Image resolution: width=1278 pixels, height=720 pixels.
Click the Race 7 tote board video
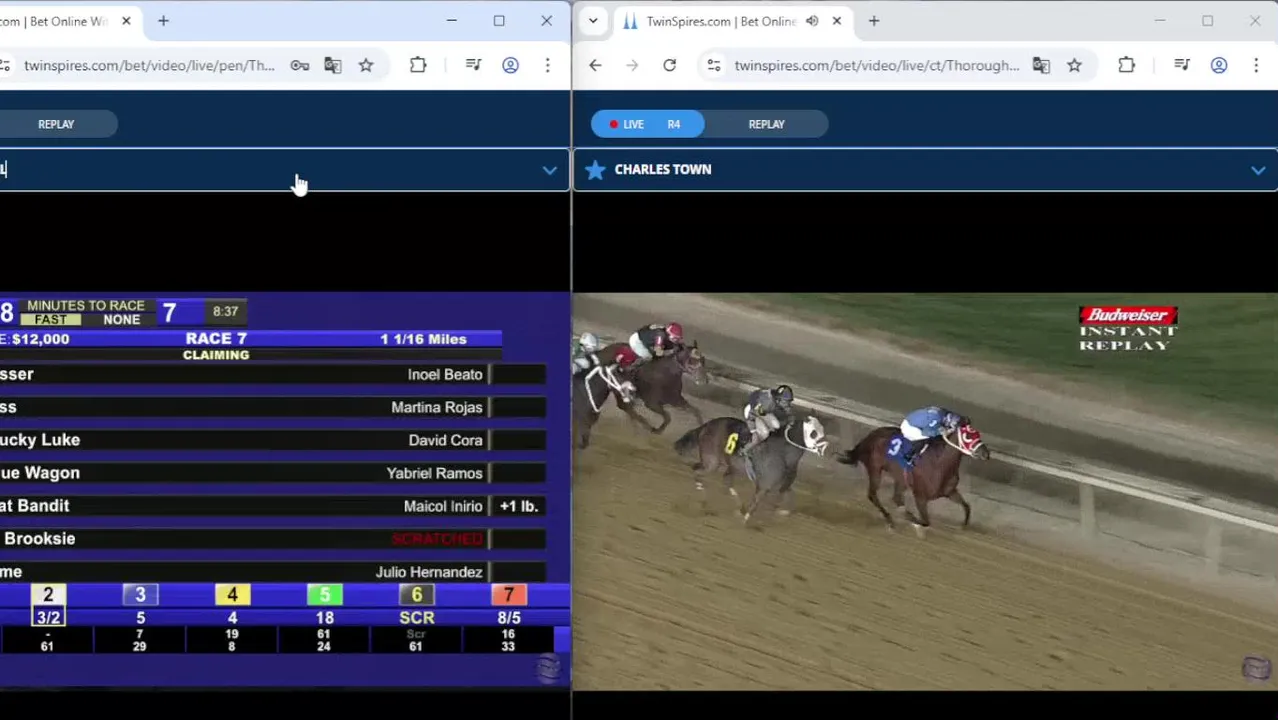(x=285, y=490)
